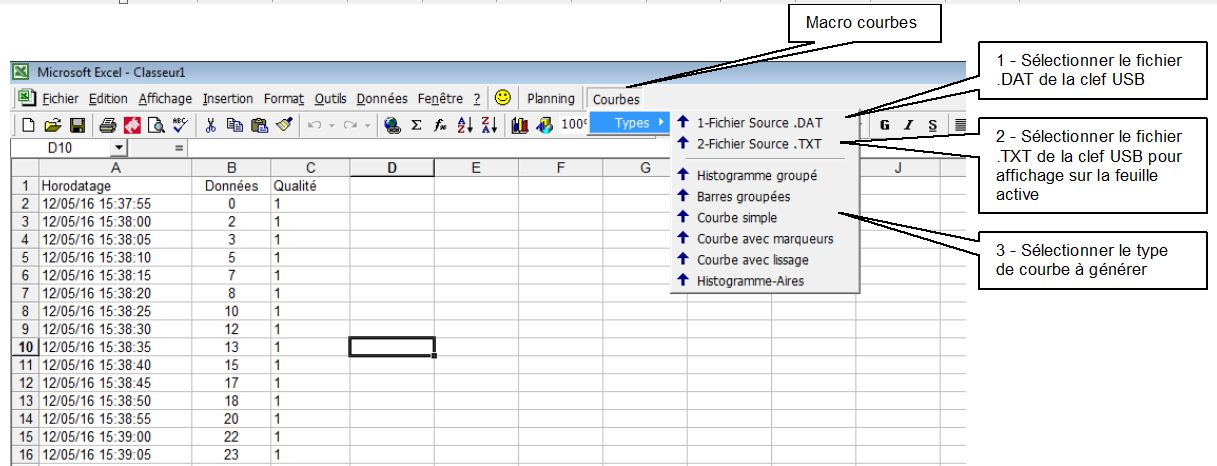Expand the Types submenu

coord(631,123)
